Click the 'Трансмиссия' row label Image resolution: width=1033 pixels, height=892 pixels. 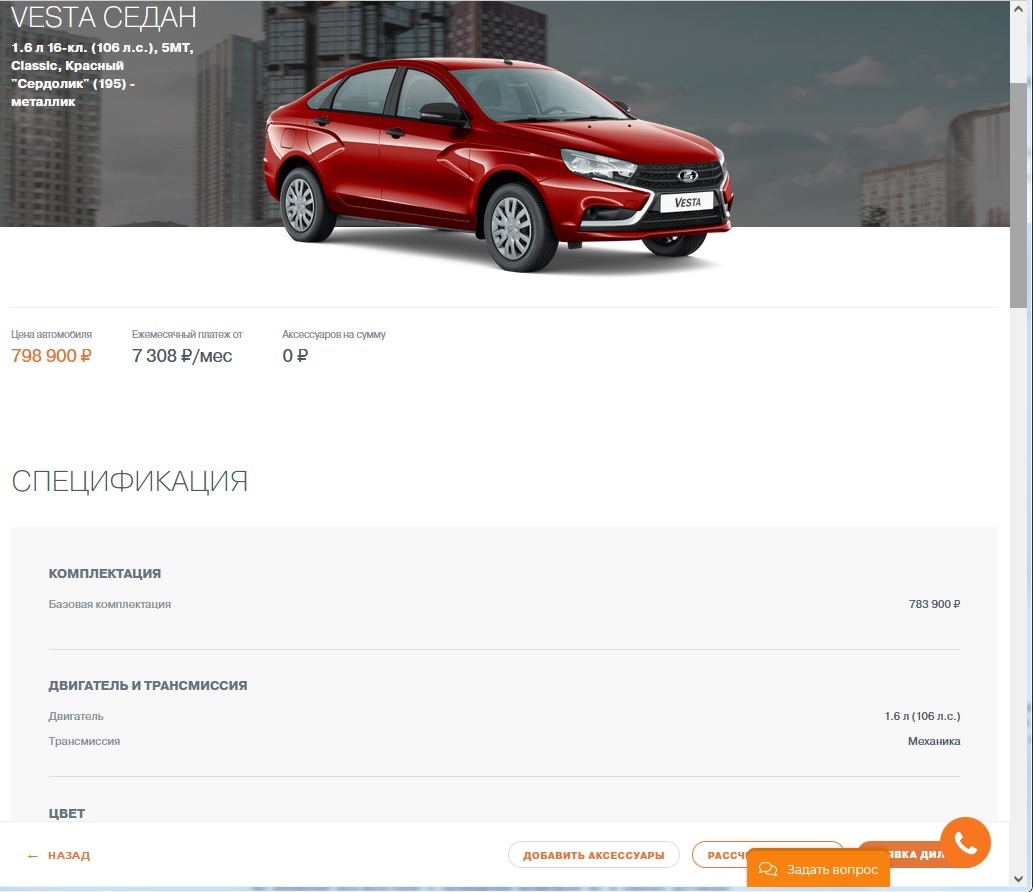84,741
